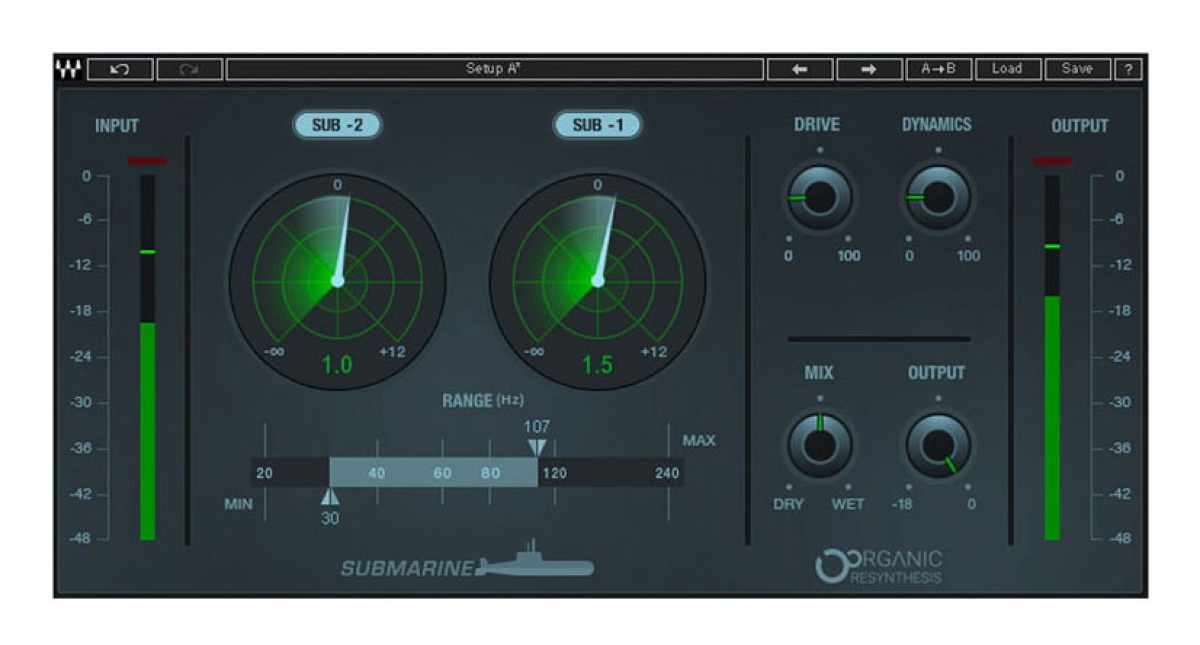This screenshot has width=1200, height=645.
Task: Redo the last undone change
Action: click(189, 69)
